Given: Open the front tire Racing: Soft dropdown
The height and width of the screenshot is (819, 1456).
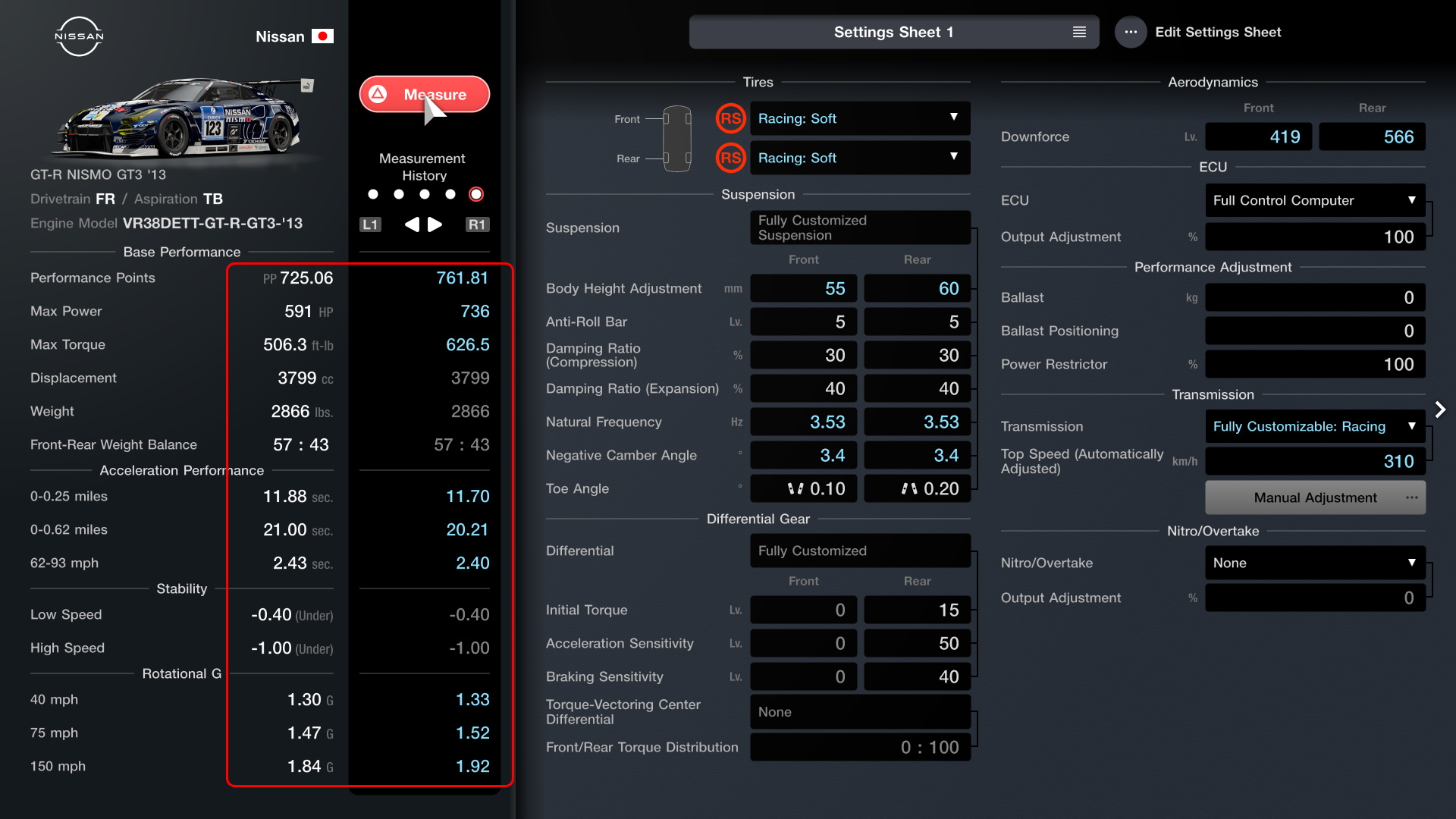Looking at the screenshot, I should (859, 118).
